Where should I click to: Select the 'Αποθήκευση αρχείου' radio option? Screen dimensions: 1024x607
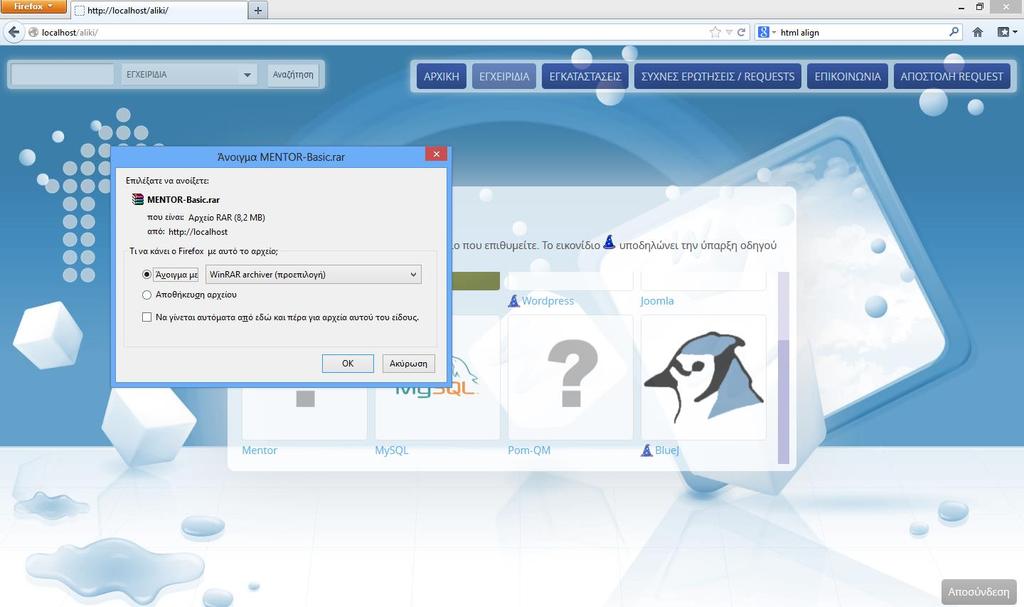click(147, 295)
